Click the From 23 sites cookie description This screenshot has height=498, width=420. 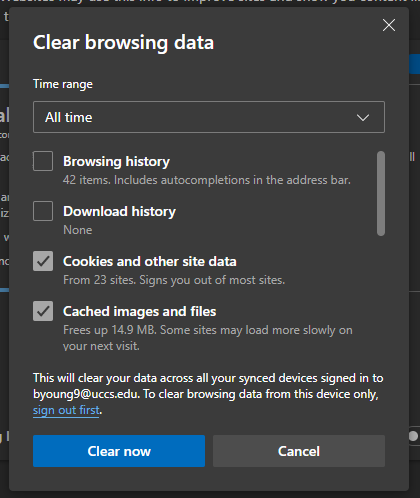pyautogui.click(x=174, y=280)
